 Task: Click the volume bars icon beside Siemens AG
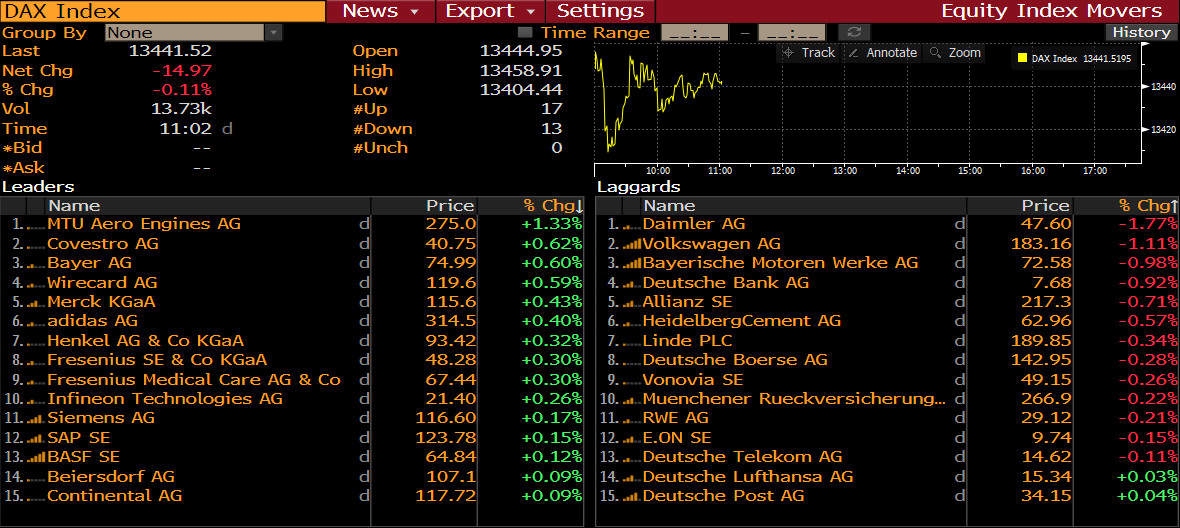(x=36, y=418)
